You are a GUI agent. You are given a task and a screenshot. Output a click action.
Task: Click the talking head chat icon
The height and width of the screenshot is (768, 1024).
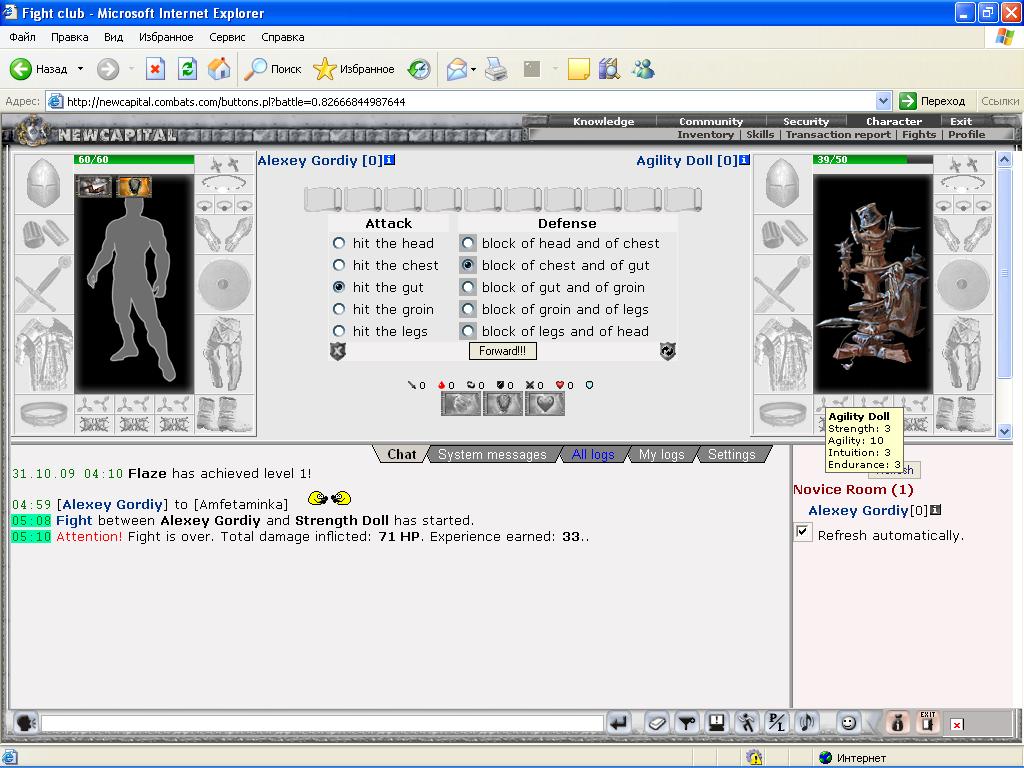tap(25, 723)
